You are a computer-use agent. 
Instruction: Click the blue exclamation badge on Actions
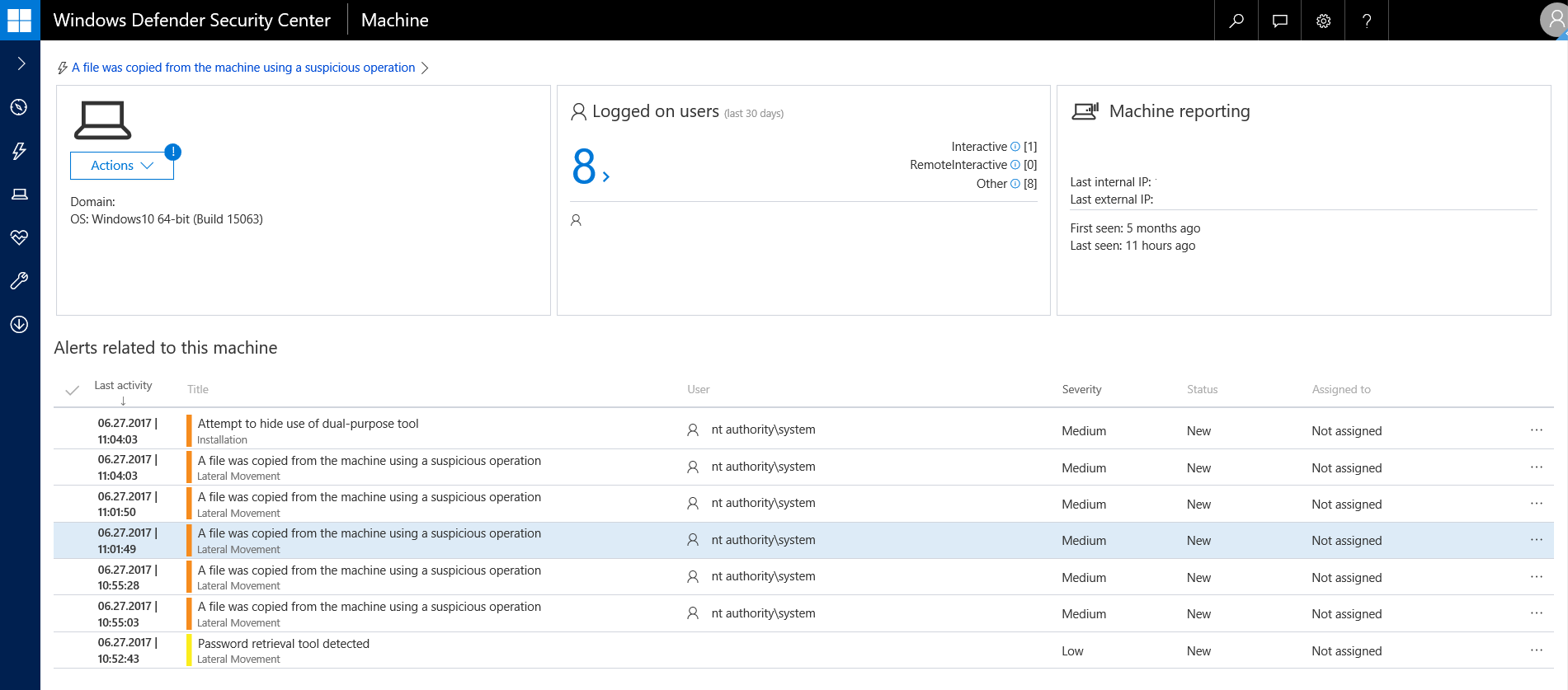coord(172,152)
